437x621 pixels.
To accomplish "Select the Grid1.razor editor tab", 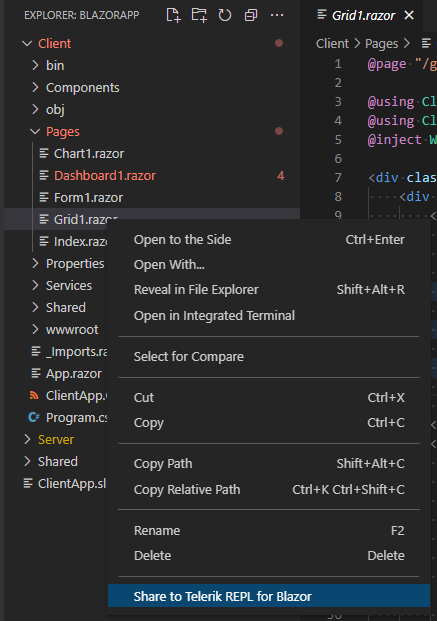I will click(x=363, y=15).
